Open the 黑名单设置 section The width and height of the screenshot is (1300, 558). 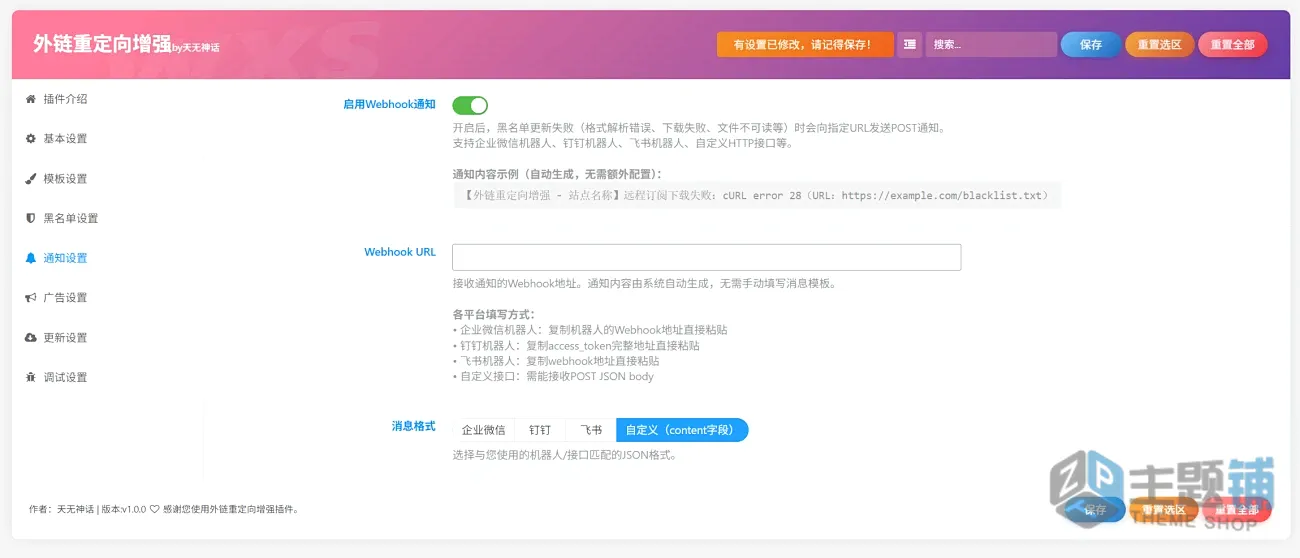pos(71,218)
